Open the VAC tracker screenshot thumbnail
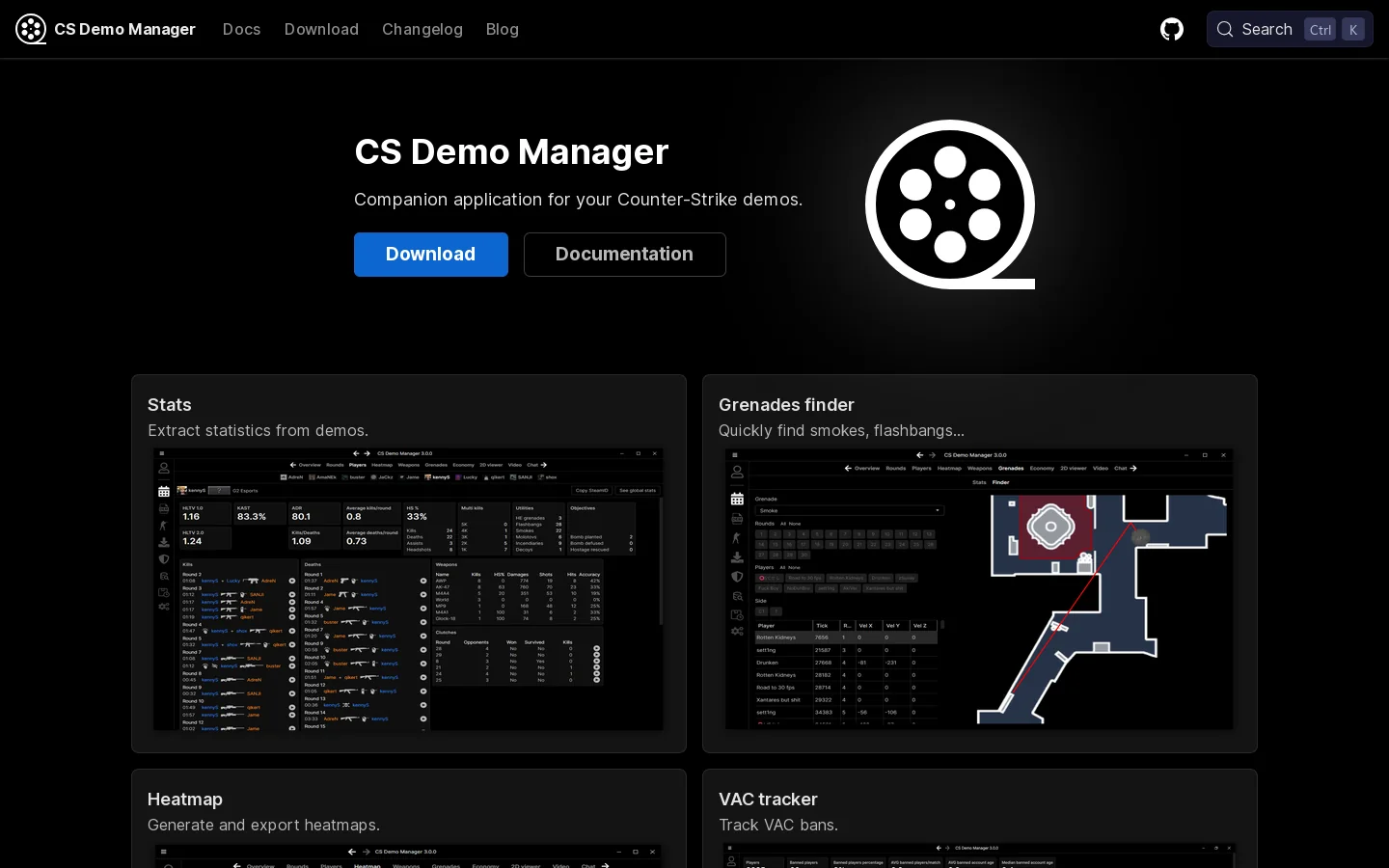Image resolution: width=1389 pixels, height=868 pixels. pyautogui.click(x=980, y=855)
